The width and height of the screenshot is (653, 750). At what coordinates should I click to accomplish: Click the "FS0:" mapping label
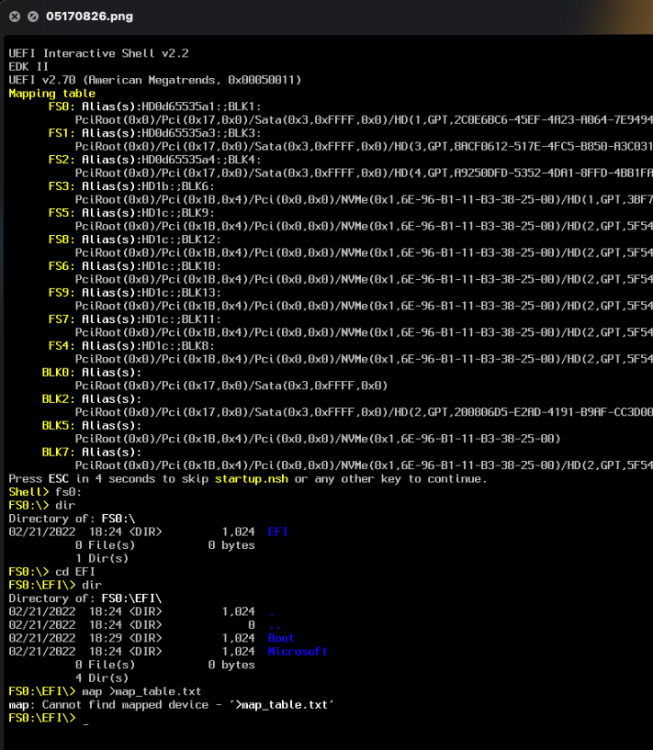pos(62,106)
